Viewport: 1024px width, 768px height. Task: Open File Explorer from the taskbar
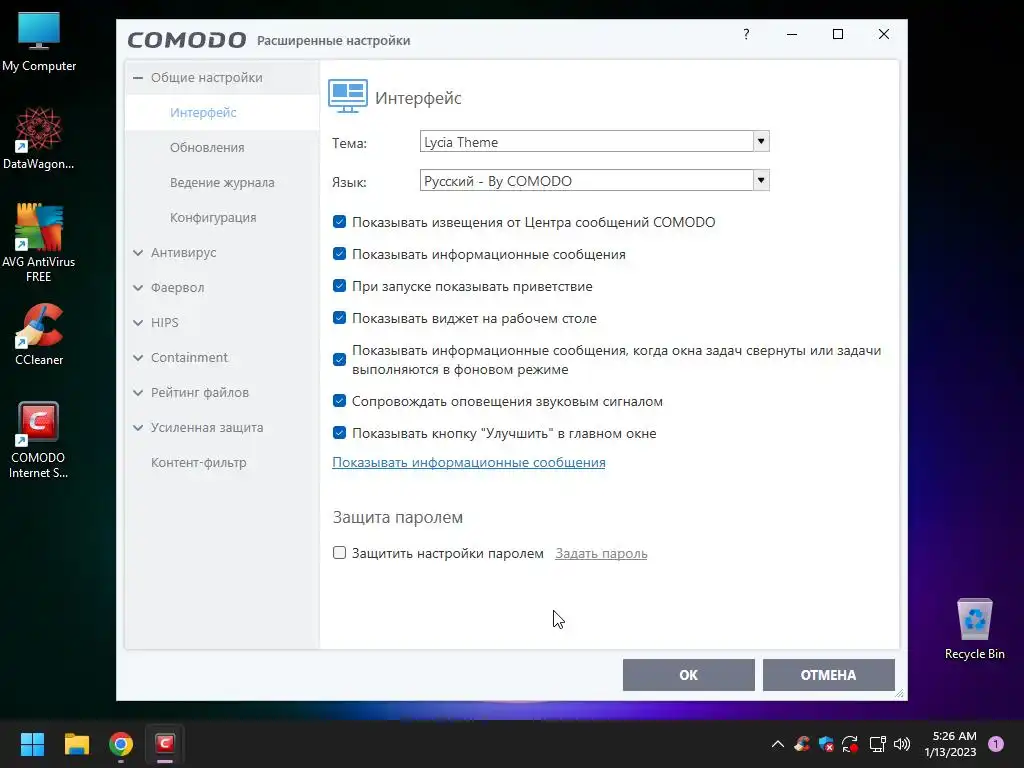coord(76,744)
